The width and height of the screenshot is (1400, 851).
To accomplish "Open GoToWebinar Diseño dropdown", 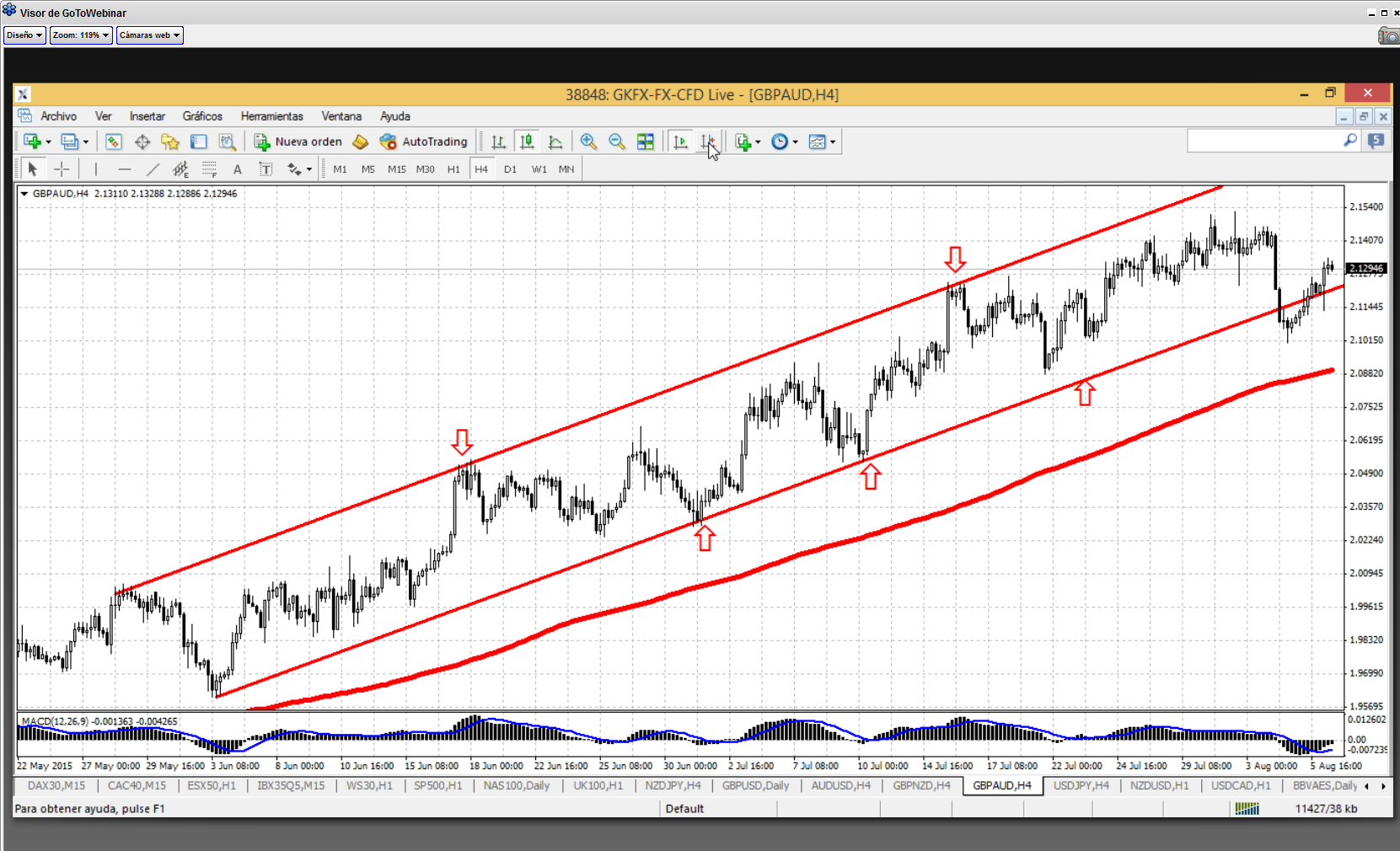I will pyautogui.click(x=24, y=35).
